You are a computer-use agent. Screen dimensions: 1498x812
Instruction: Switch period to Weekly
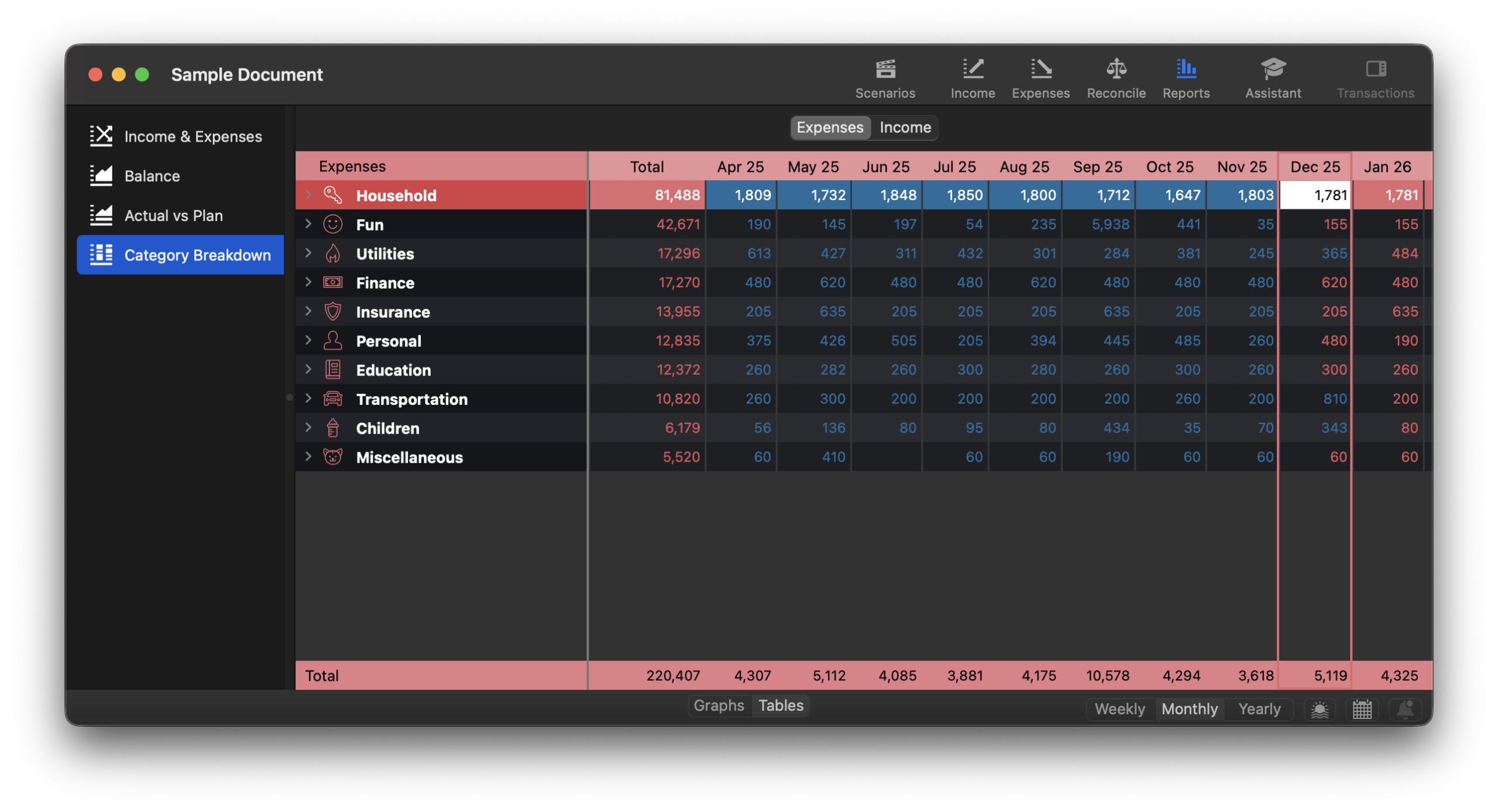point(1119,709)
